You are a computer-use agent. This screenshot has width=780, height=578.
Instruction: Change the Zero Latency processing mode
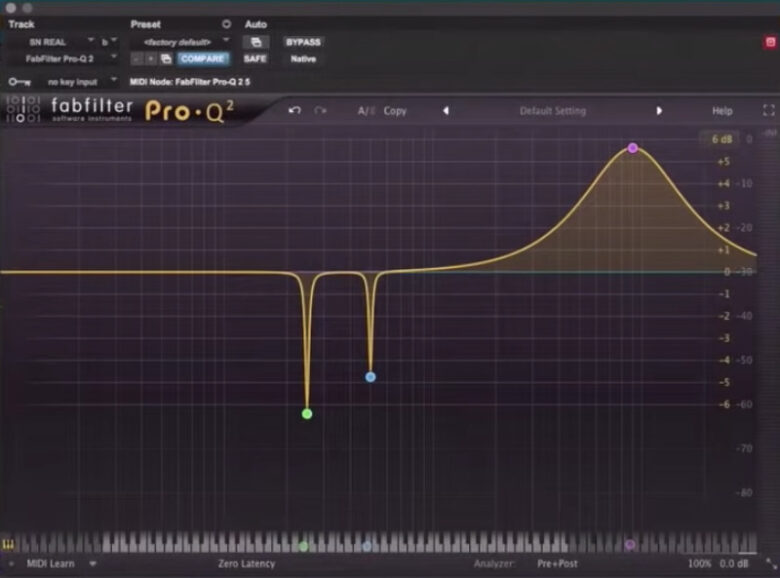(x=246, y=564)
